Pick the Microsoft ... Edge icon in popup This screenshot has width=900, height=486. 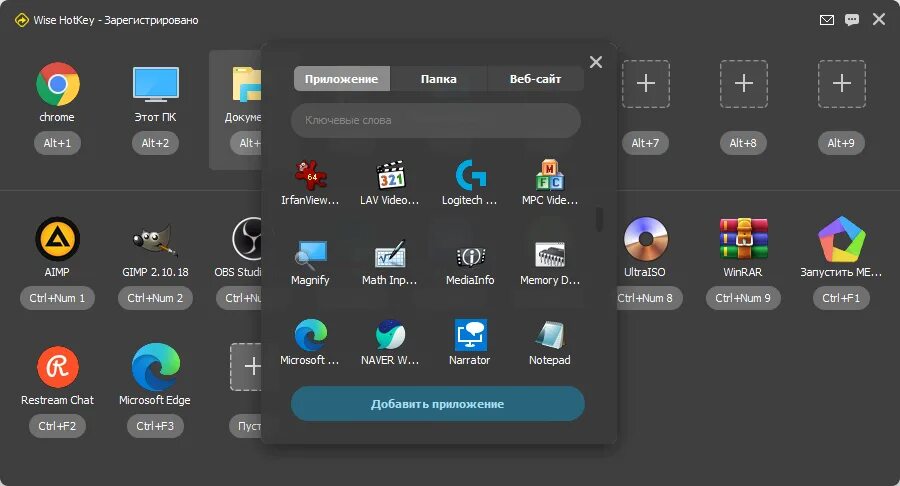[311, 335]
